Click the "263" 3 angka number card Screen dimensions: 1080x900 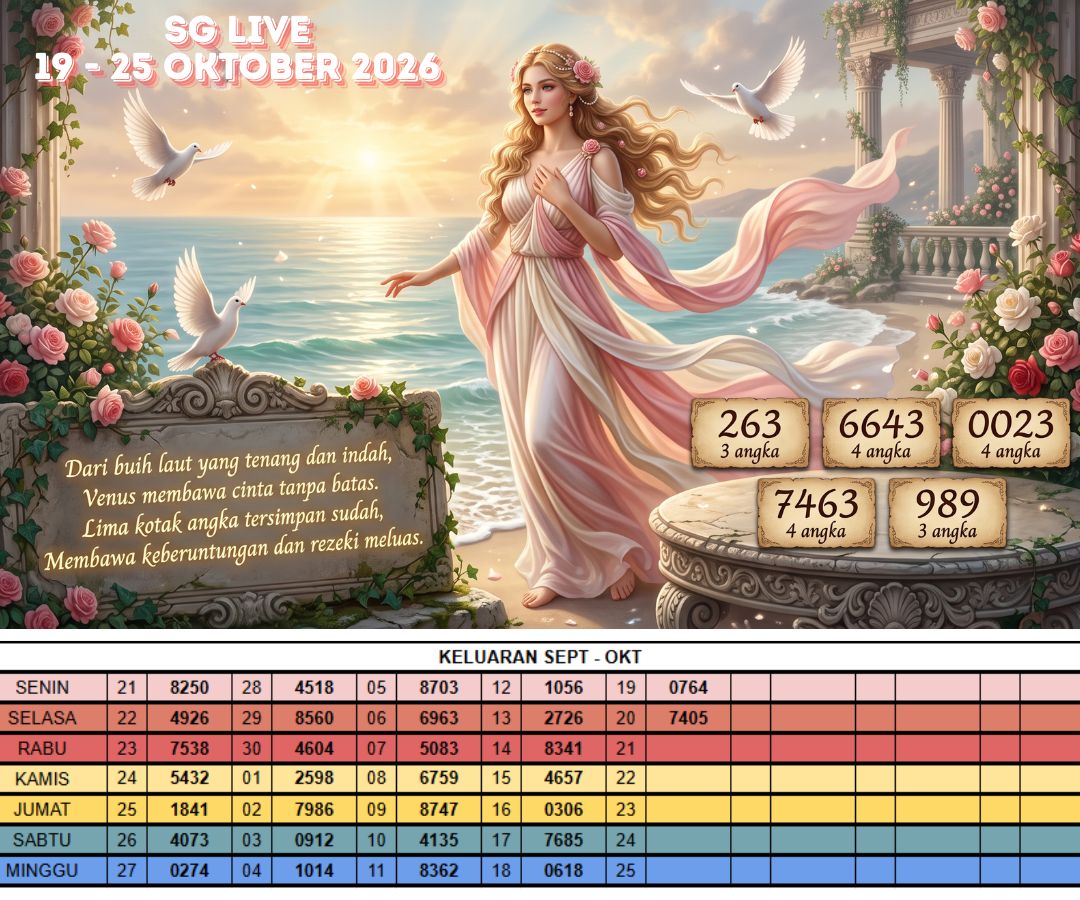[x=749, y=433]
